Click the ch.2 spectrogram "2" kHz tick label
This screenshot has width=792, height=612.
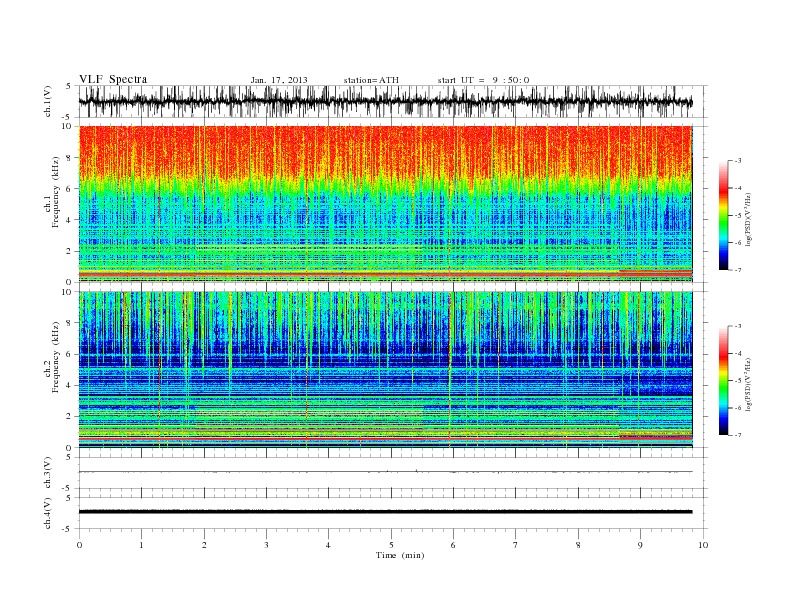[70, 416]
